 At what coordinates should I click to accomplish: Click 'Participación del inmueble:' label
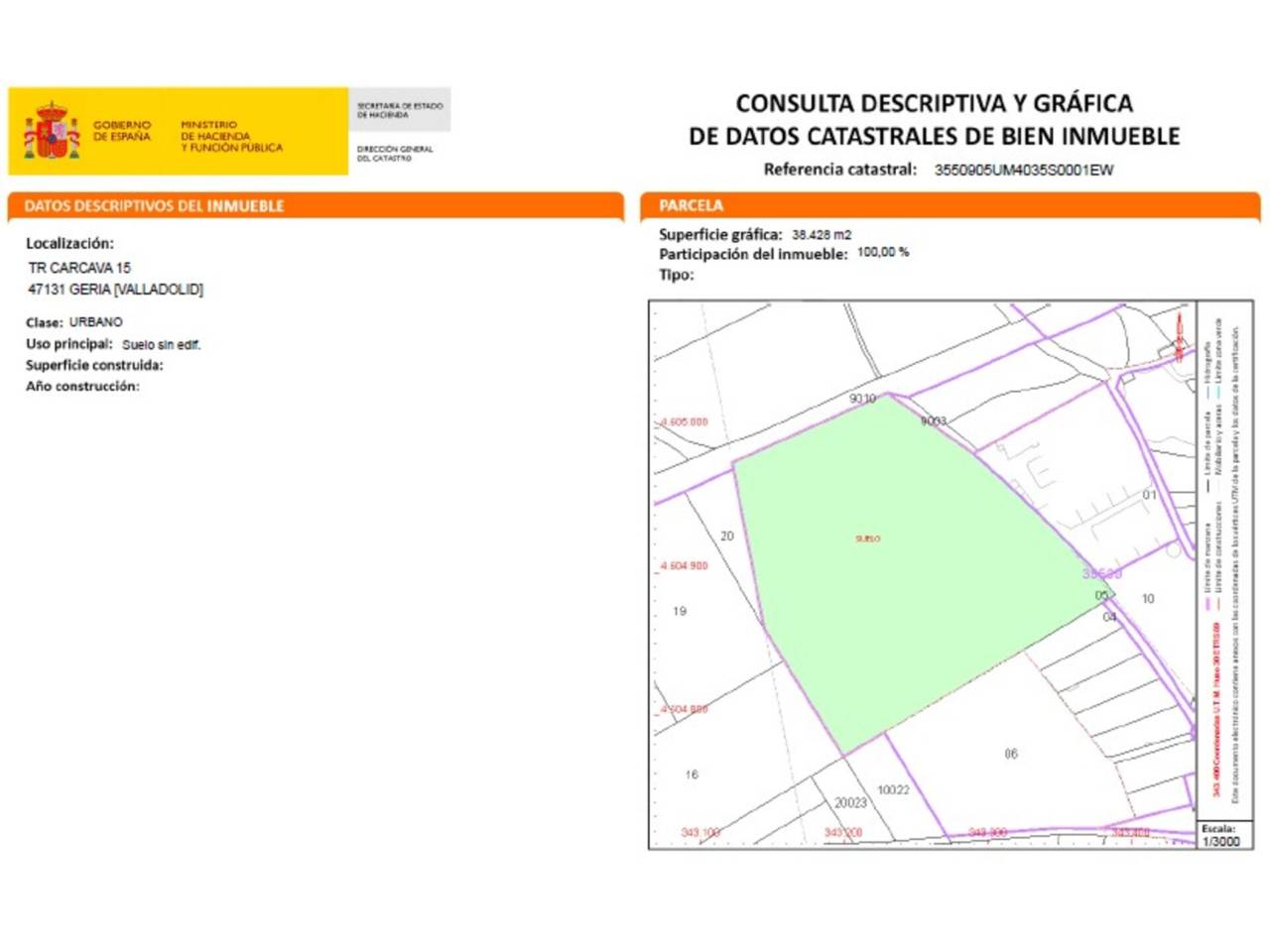[x=753, y=255]
